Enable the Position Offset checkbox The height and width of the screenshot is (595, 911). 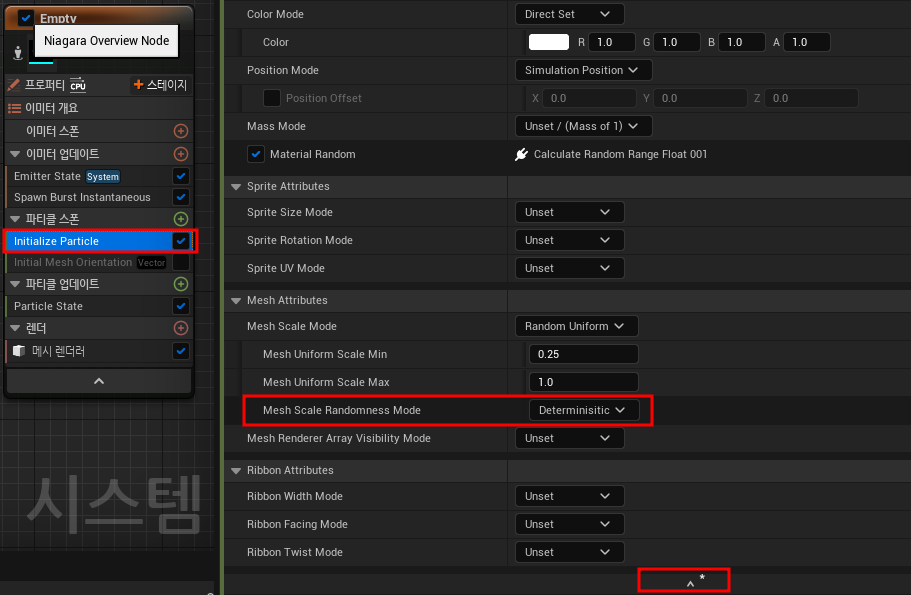(x=272, y=98)
